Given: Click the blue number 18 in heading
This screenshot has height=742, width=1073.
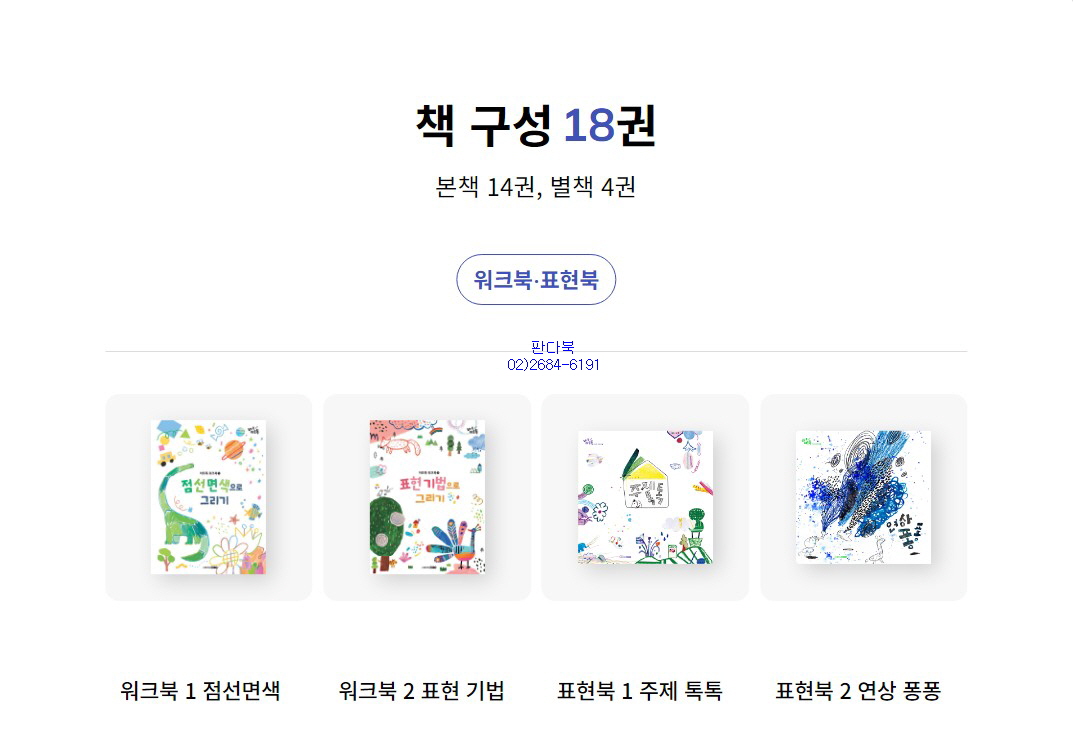Looking at the screenshot, I should 589,125.
